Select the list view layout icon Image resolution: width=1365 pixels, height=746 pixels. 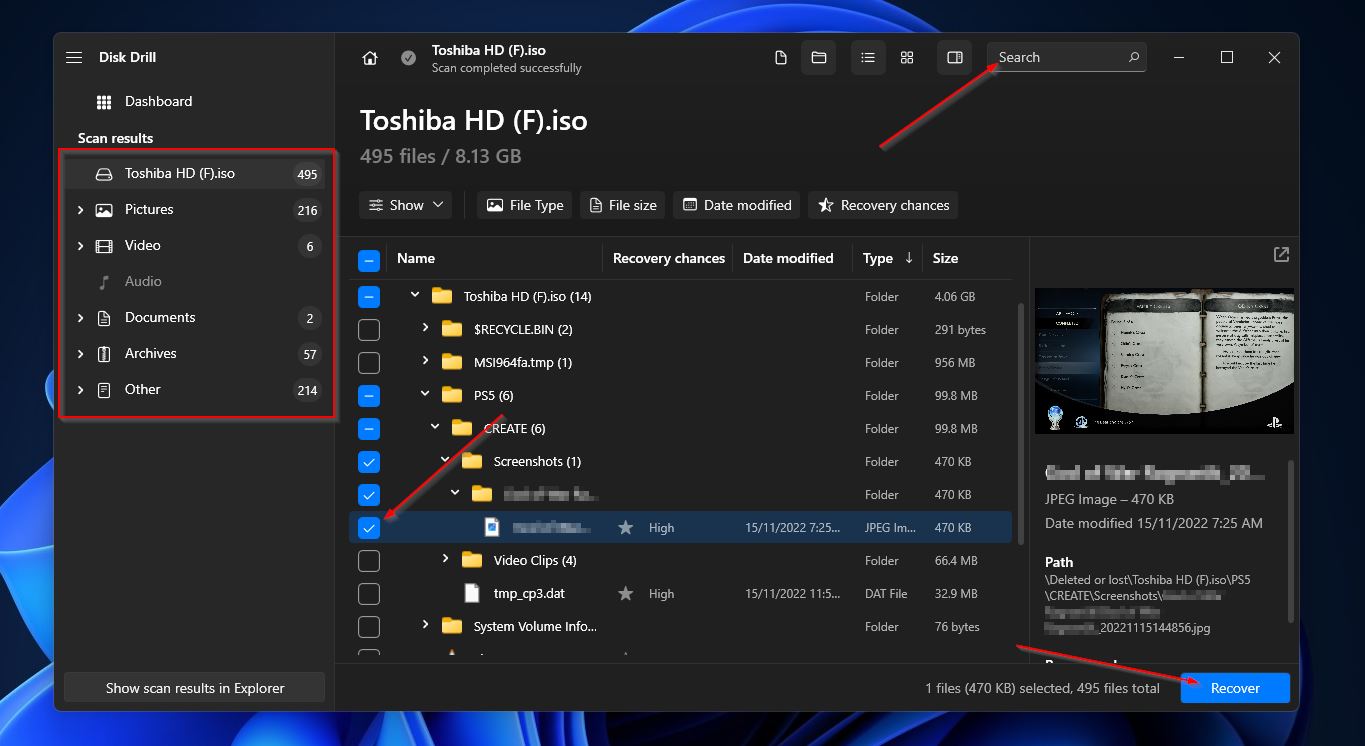[868, 58]
